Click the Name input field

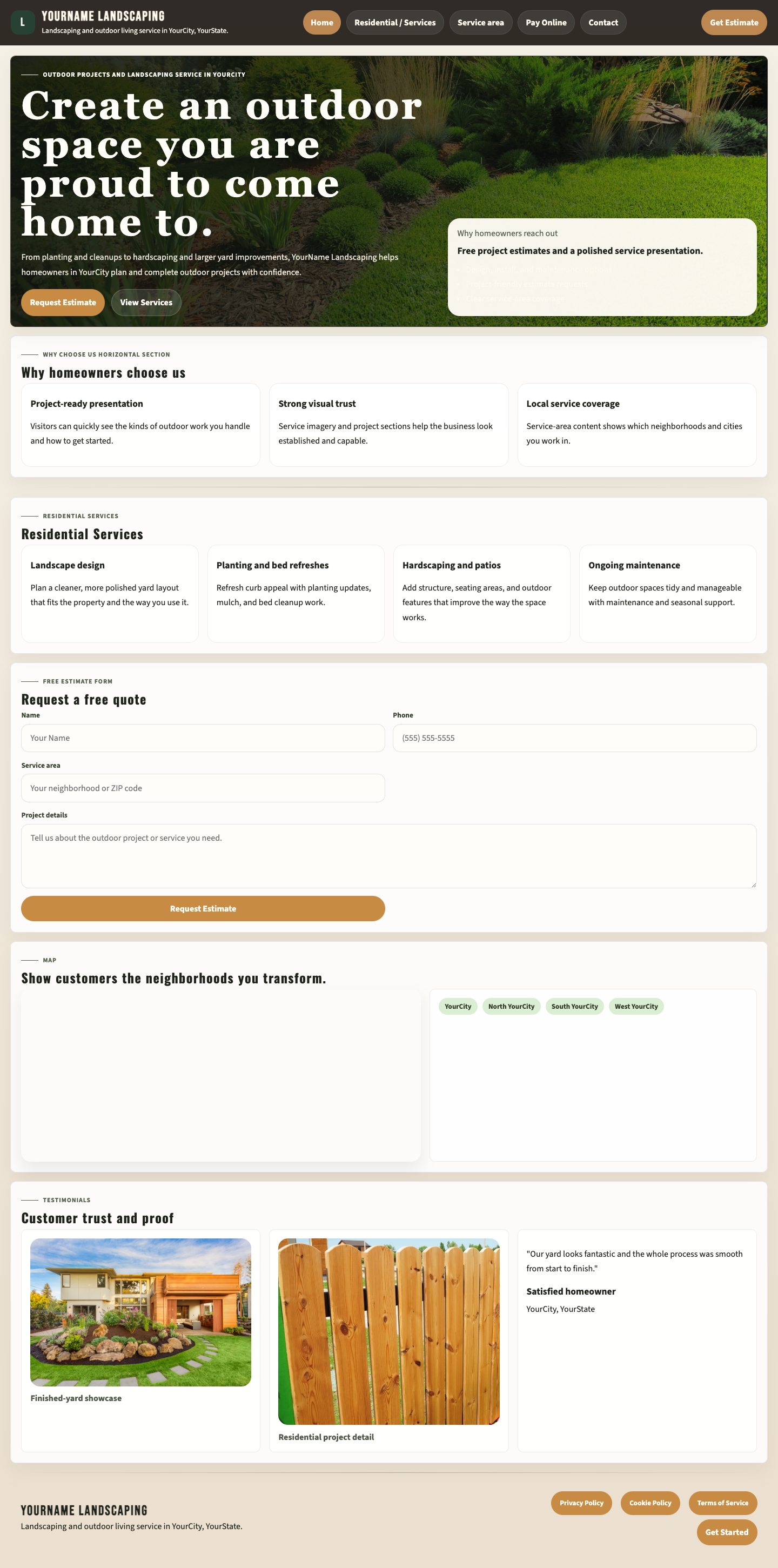203,738
